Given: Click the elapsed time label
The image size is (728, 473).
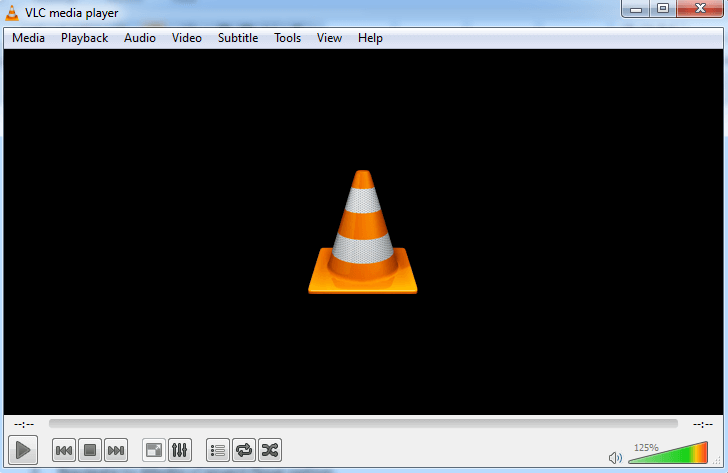Looking at the screenshot, I should tap(24, 424).
